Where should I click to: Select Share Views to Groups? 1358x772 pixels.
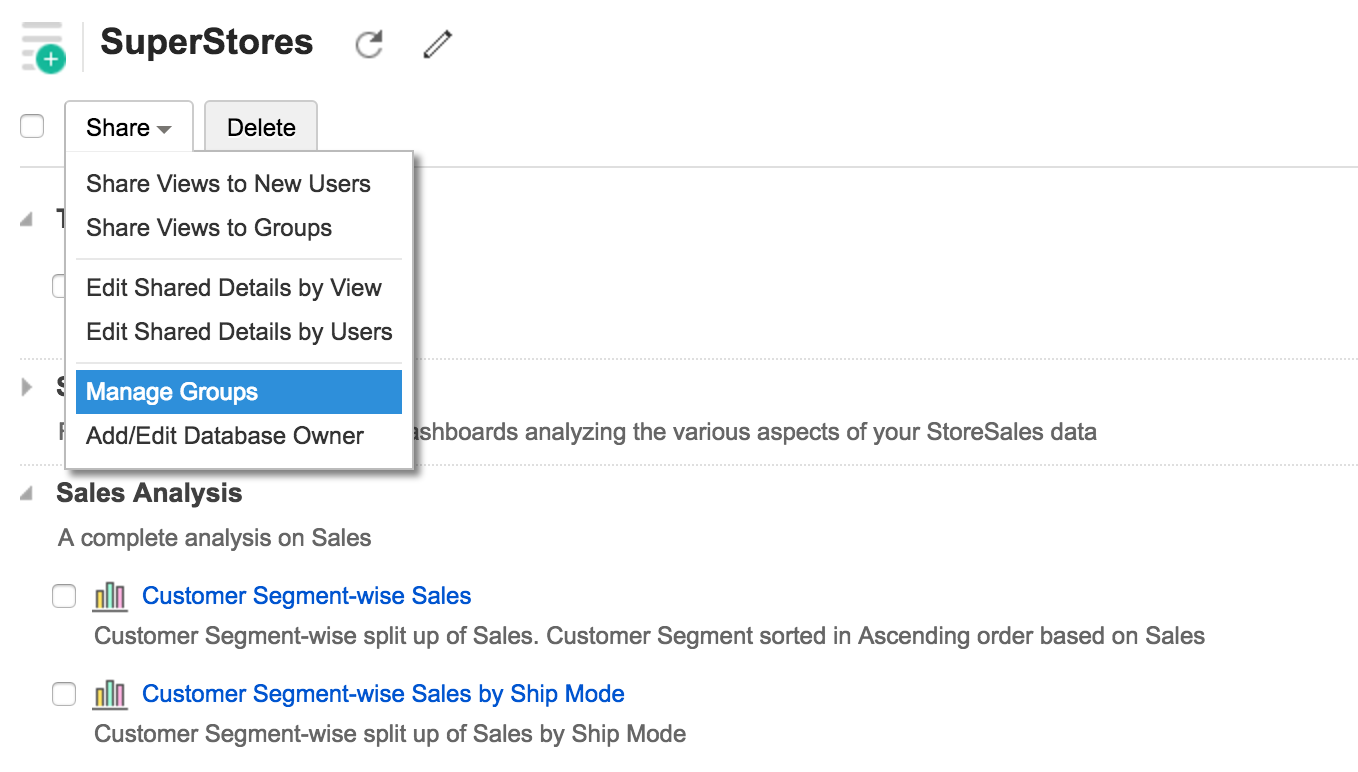click(x=209, y=228)
